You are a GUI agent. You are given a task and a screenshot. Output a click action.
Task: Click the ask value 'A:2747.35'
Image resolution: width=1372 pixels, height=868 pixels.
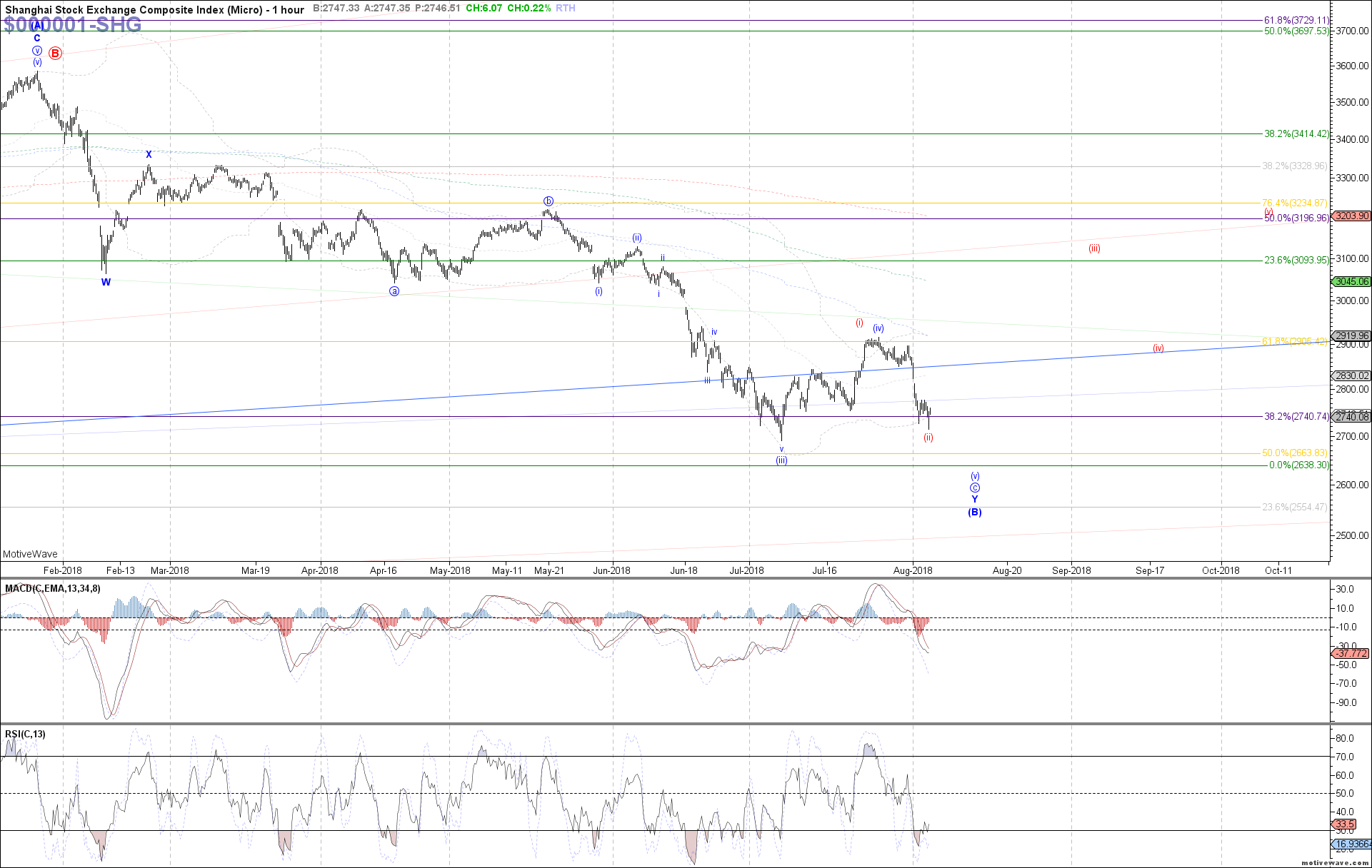387,9
